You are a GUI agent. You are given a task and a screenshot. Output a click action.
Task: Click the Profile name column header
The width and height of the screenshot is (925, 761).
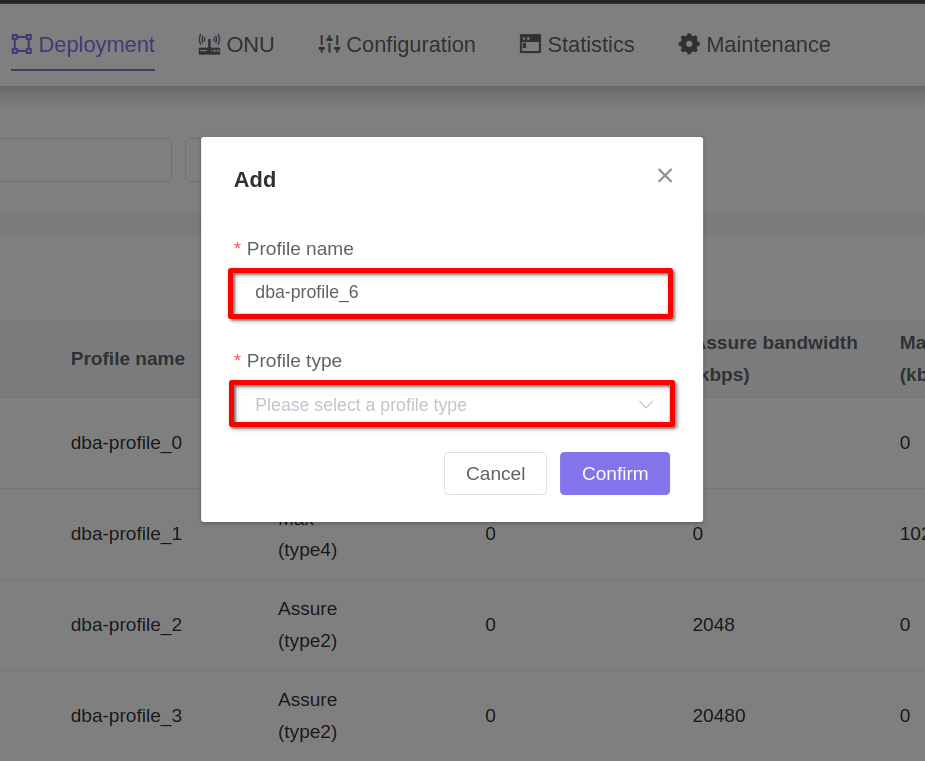coord(127,359)
